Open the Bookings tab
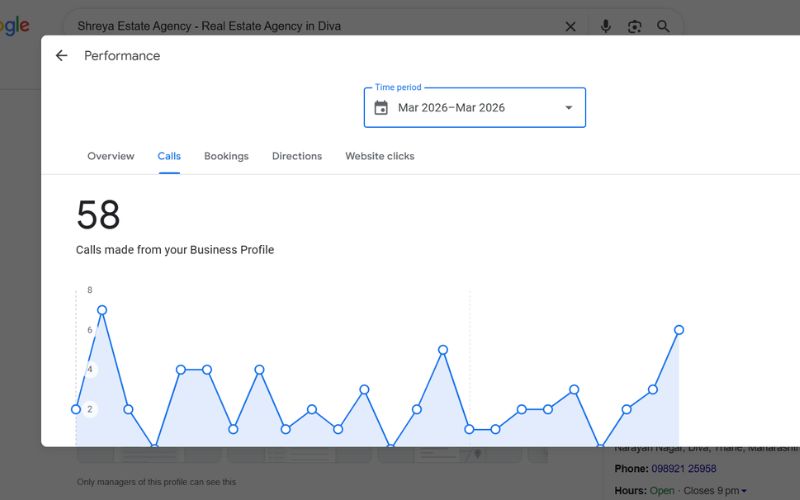The image size is (800, 500). pyautogui.click(x=226, y=156)
